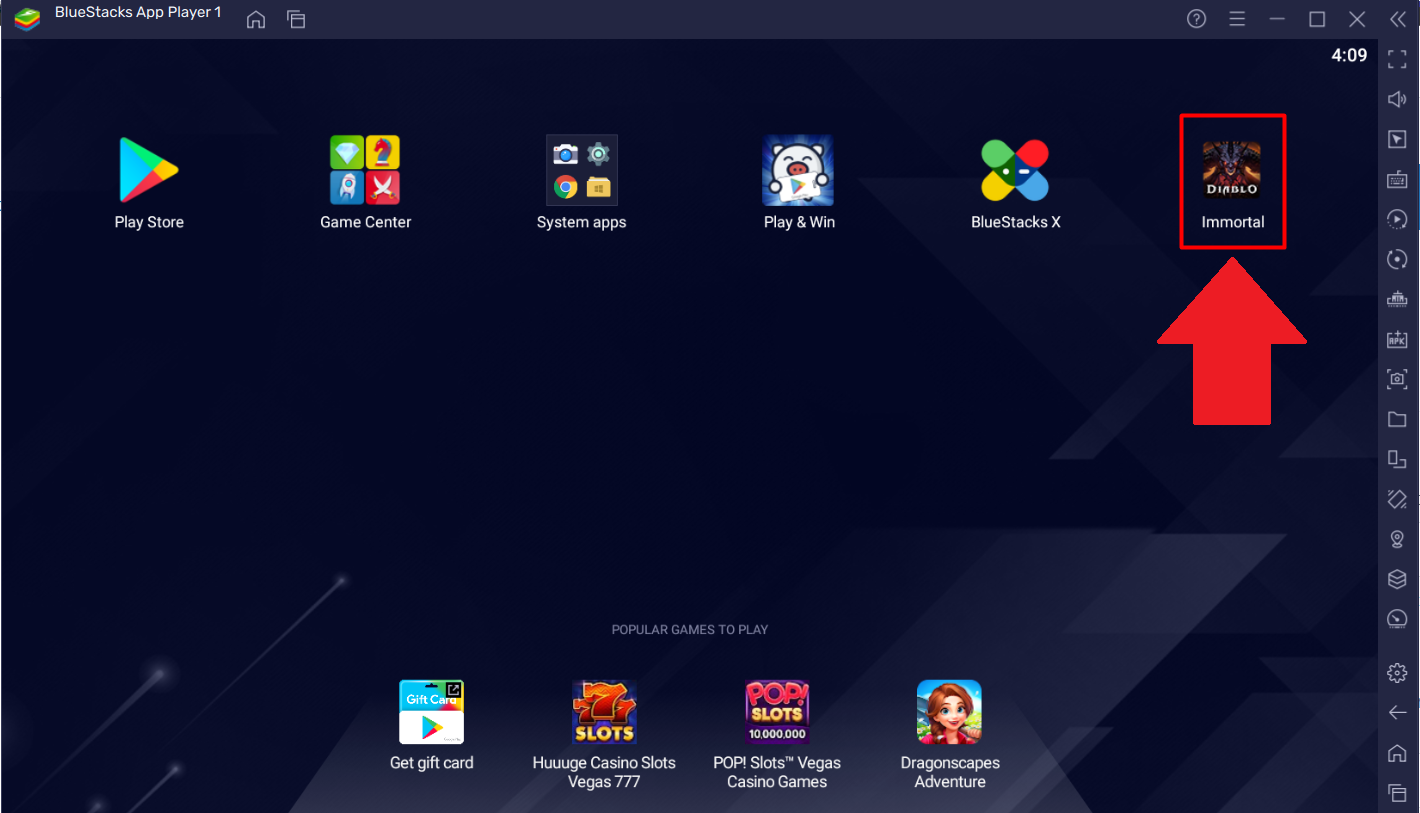The width and height of the screenshot is (1420, 813).
Task: Click the Install APK icon
Action: pyautogui.click(x=1397, y=339)
